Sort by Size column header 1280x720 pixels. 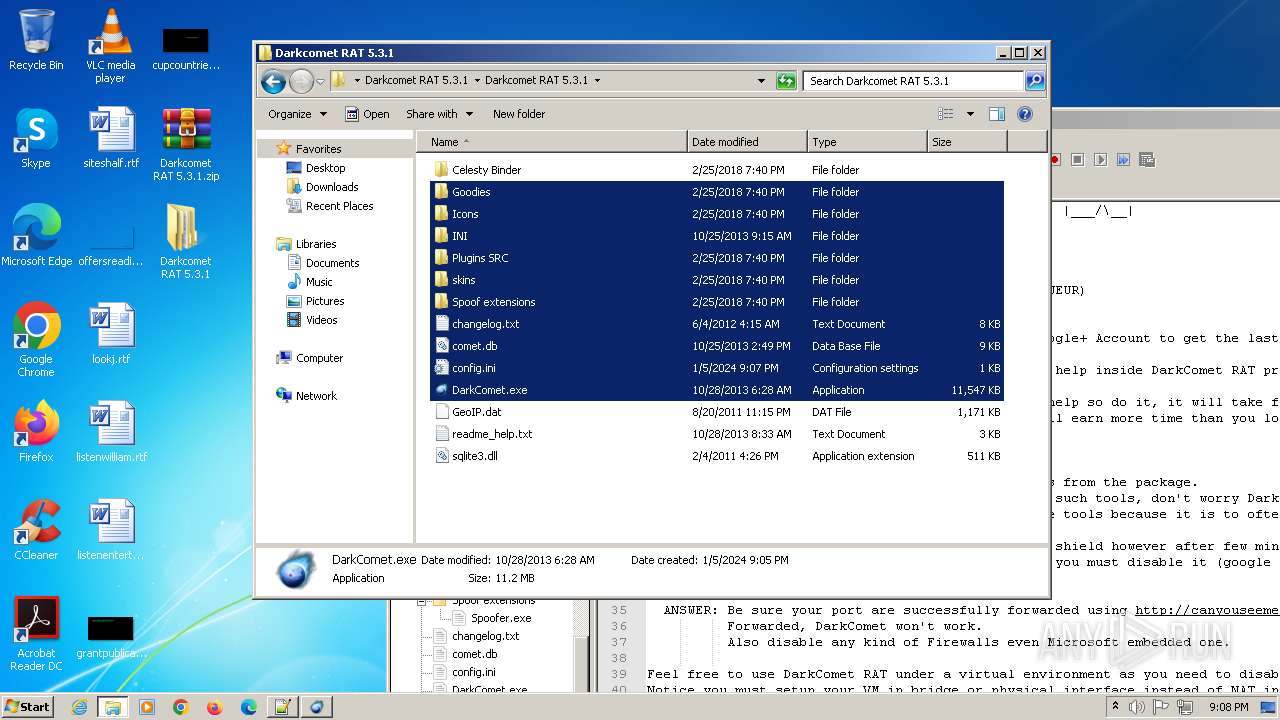(x=967, y=142)
